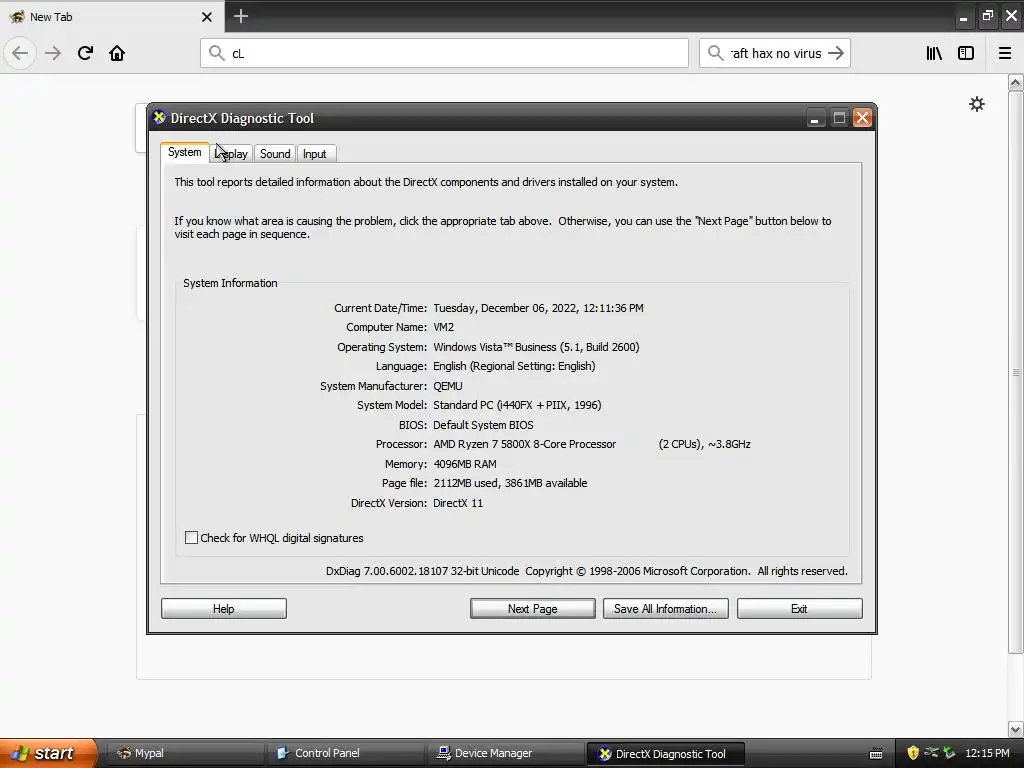Image resolution: width=1024 pixels, height=768 pixels.
Task: Click the security shield tray icon
Action: coord(913,753)
